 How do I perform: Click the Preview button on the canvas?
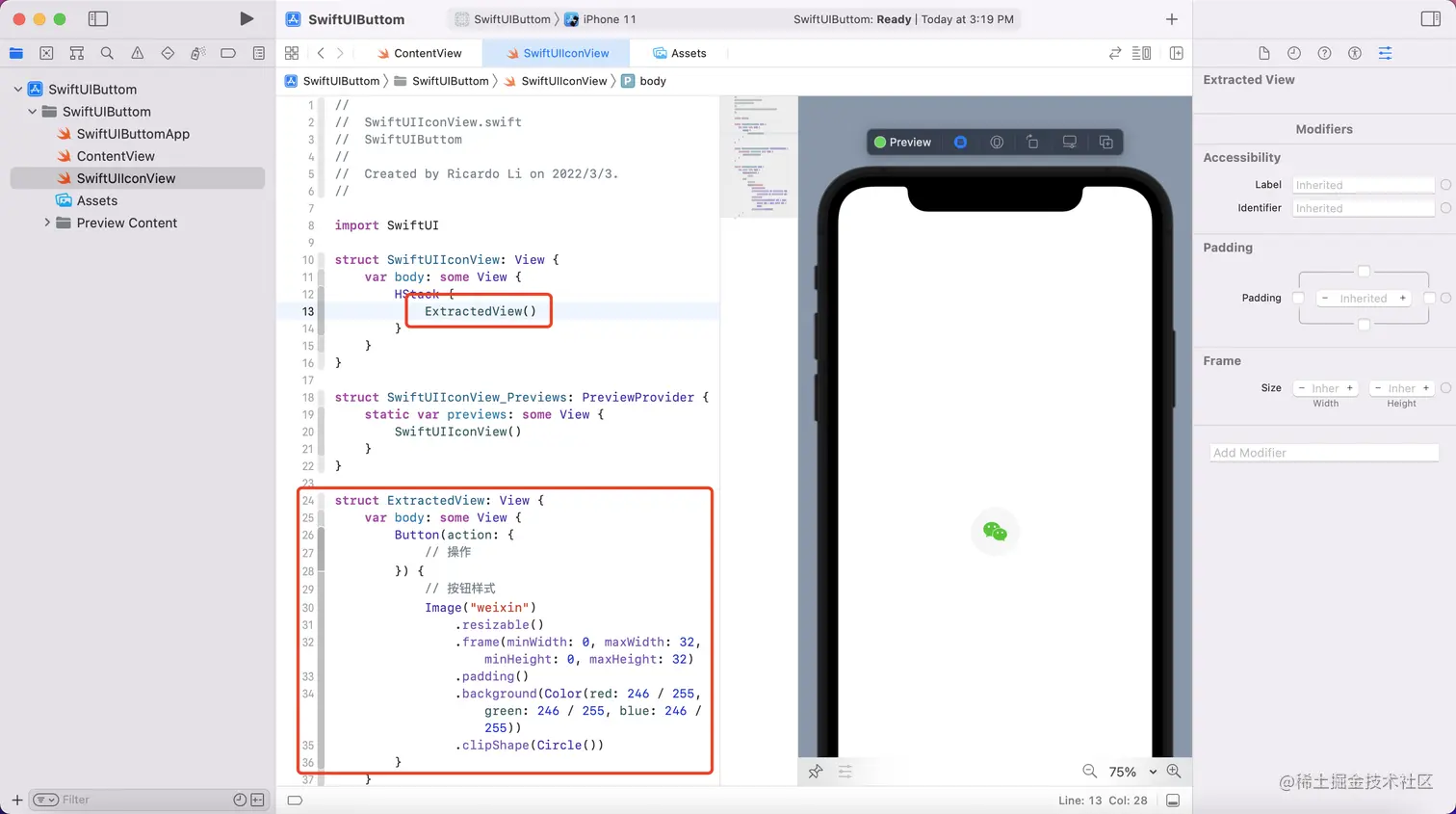pyautogui.click(x=902, y=142)
